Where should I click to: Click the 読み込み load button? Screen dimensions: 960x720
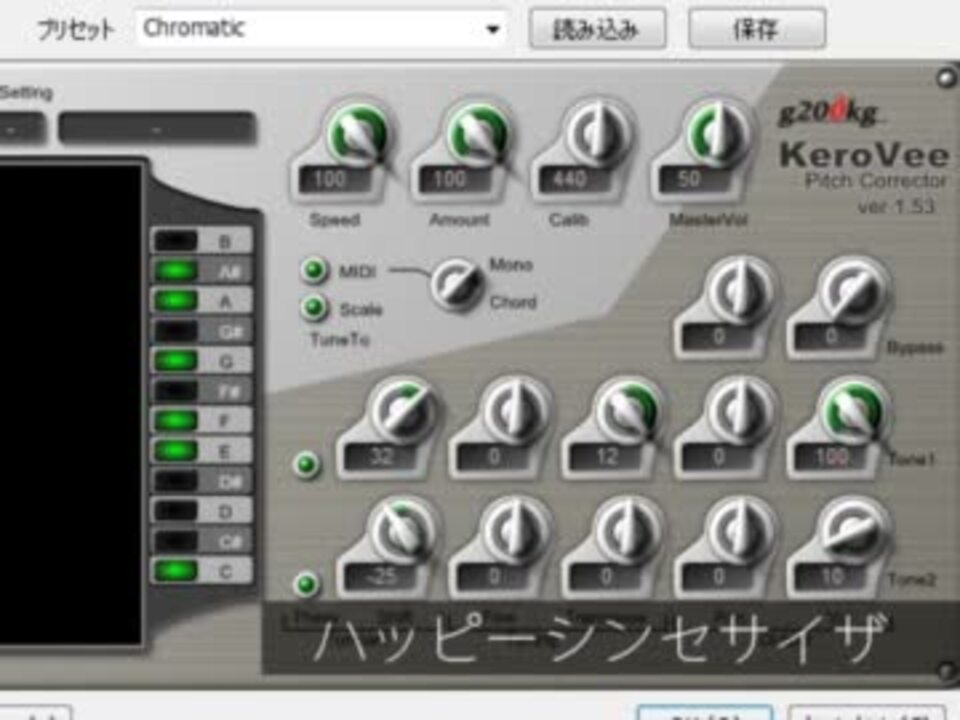coord(597,28)
